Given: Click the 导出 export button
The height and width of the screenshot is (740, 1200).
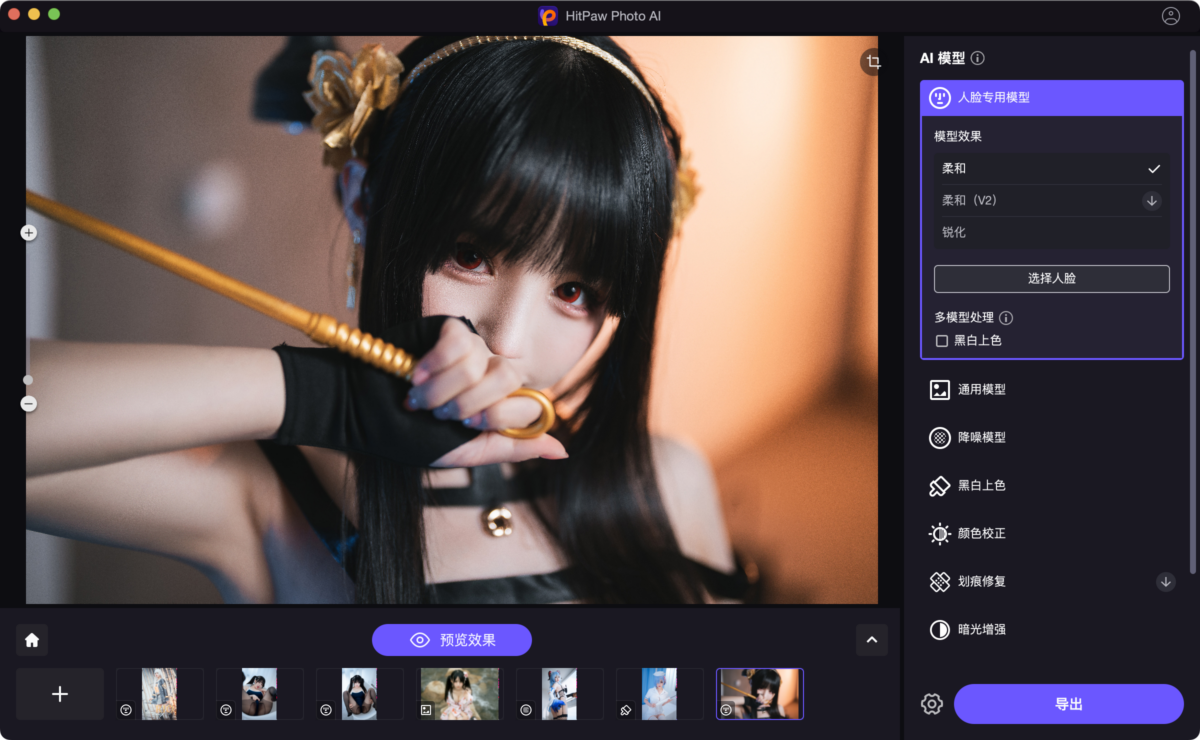Looking at the screenshot, I should pos(1069,704).
